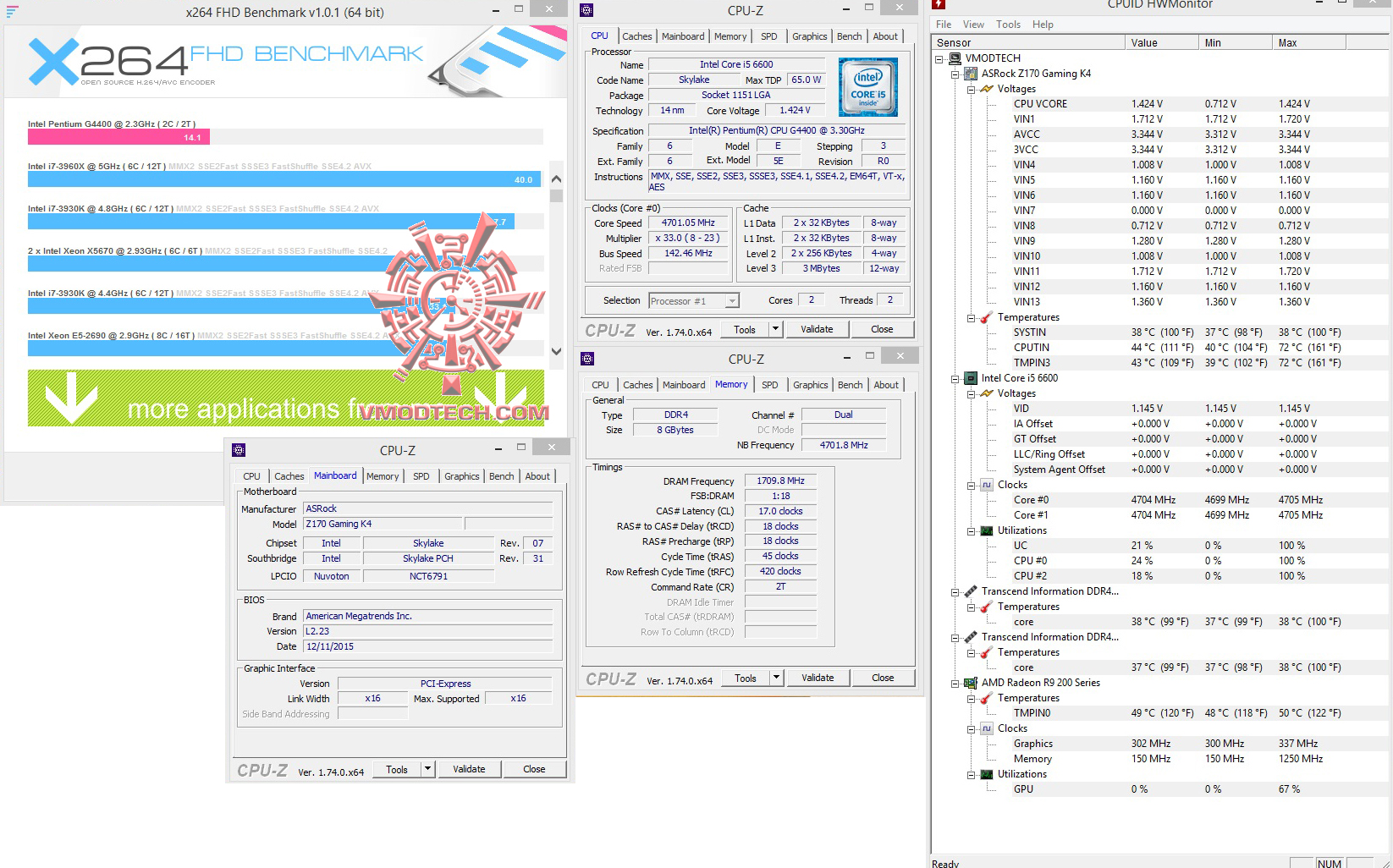Click the up arrow of the x264 results scrollbar

(556, 179)
